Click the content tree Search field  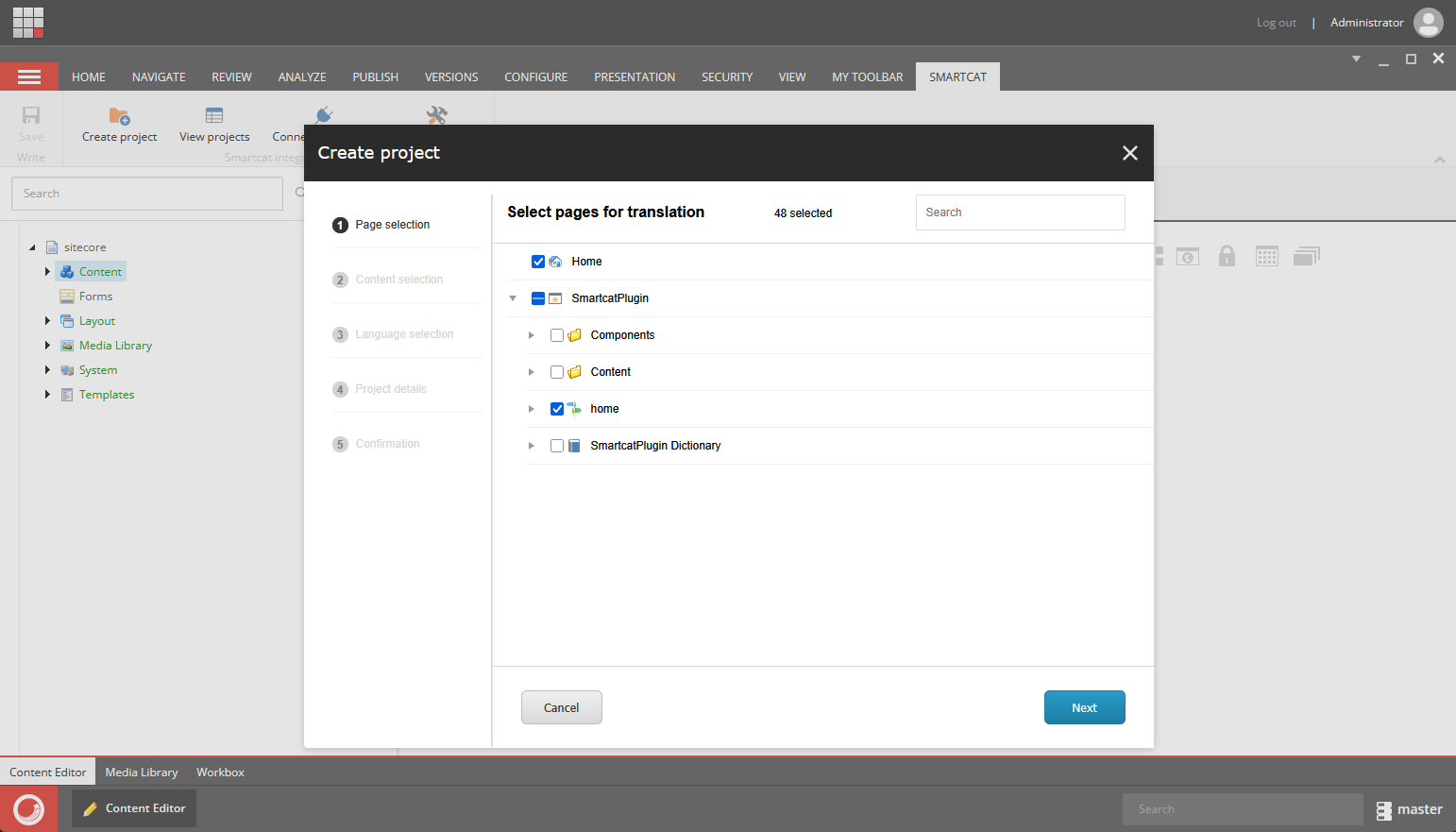[147, 194]
